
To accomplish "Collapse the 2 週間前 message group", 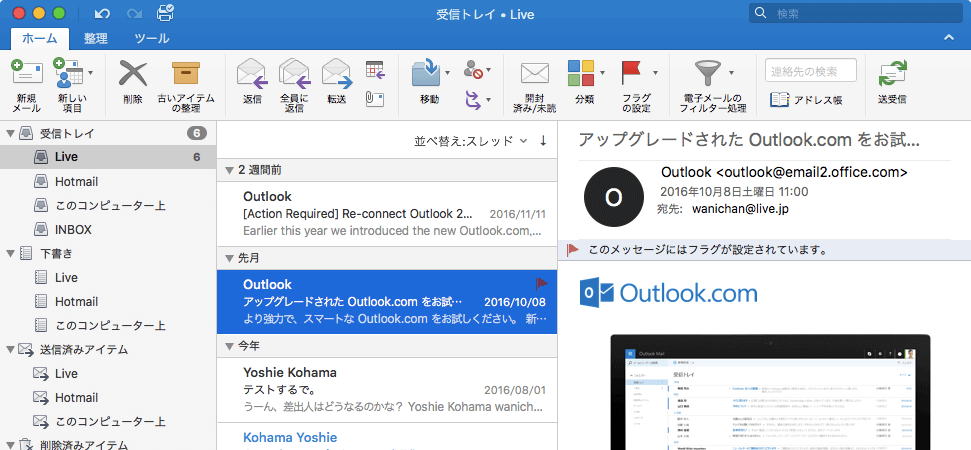I will pyautogui.click(x=230, y=170).
